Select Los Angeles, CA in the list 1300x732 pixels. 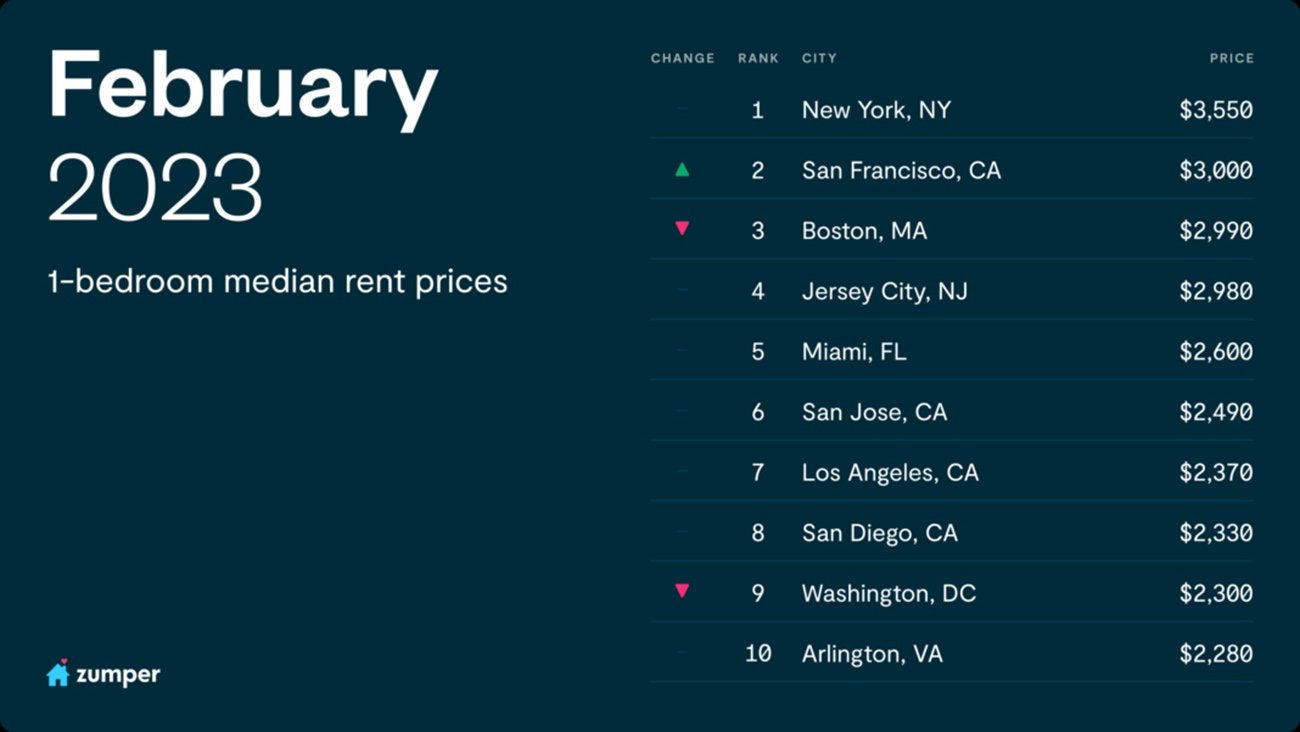point(890,473)
